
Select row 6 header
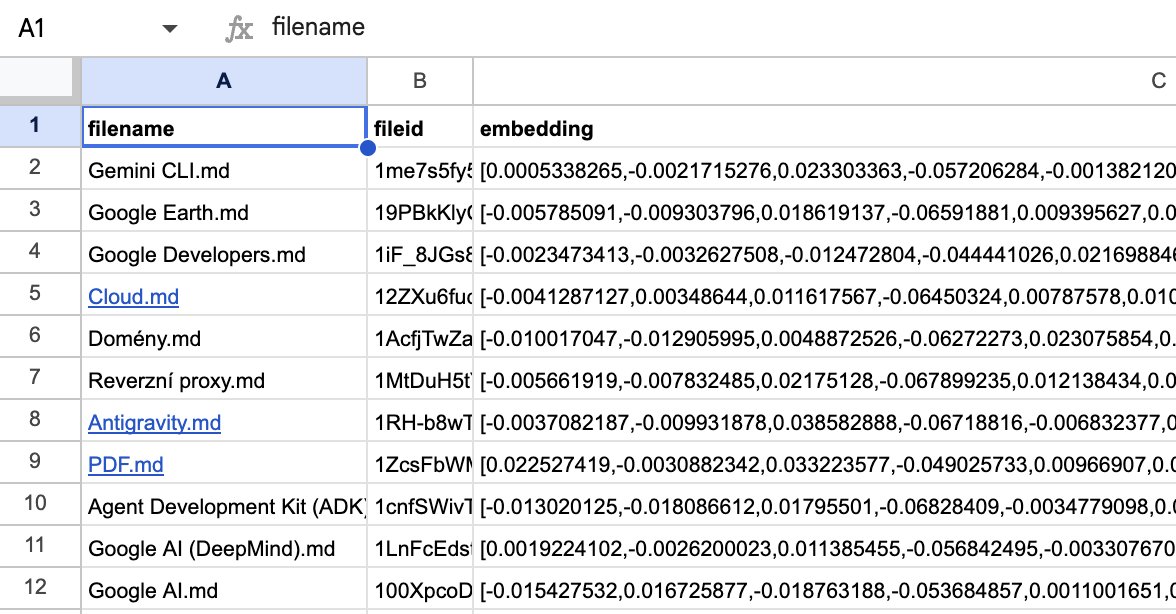[40, 336]
